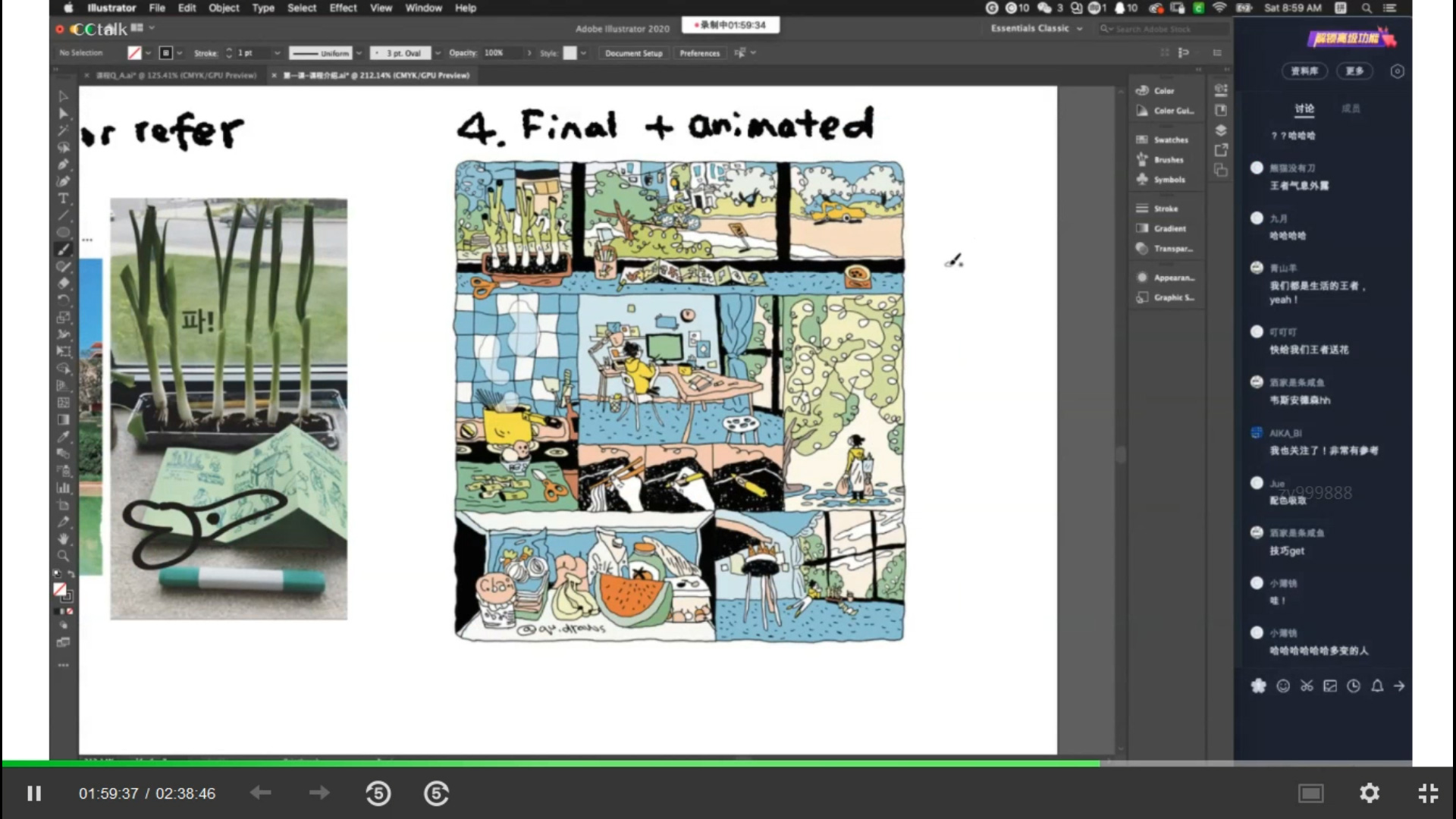Image resolution: width=1456 pixels, height=819 pixels.
Task: Skip back 5 seconds
Action: [378, 793]
